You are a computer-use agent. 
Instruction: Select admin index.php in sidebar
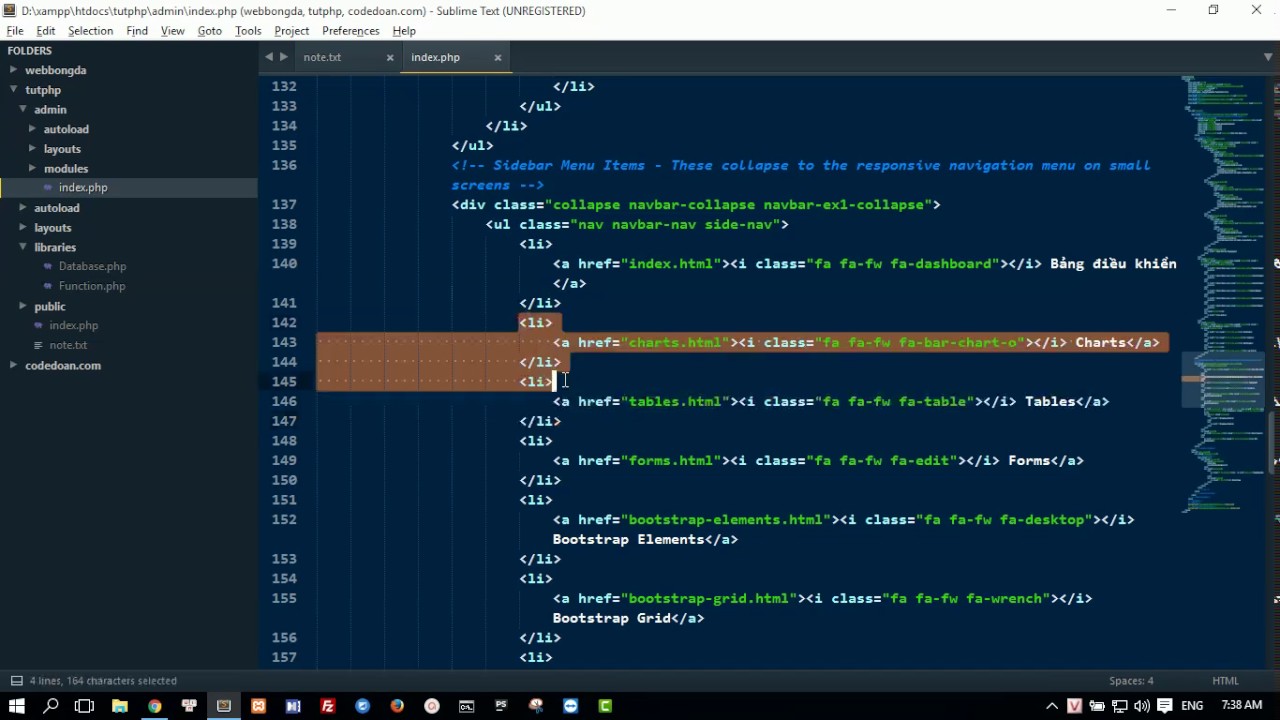coord(83,188)
